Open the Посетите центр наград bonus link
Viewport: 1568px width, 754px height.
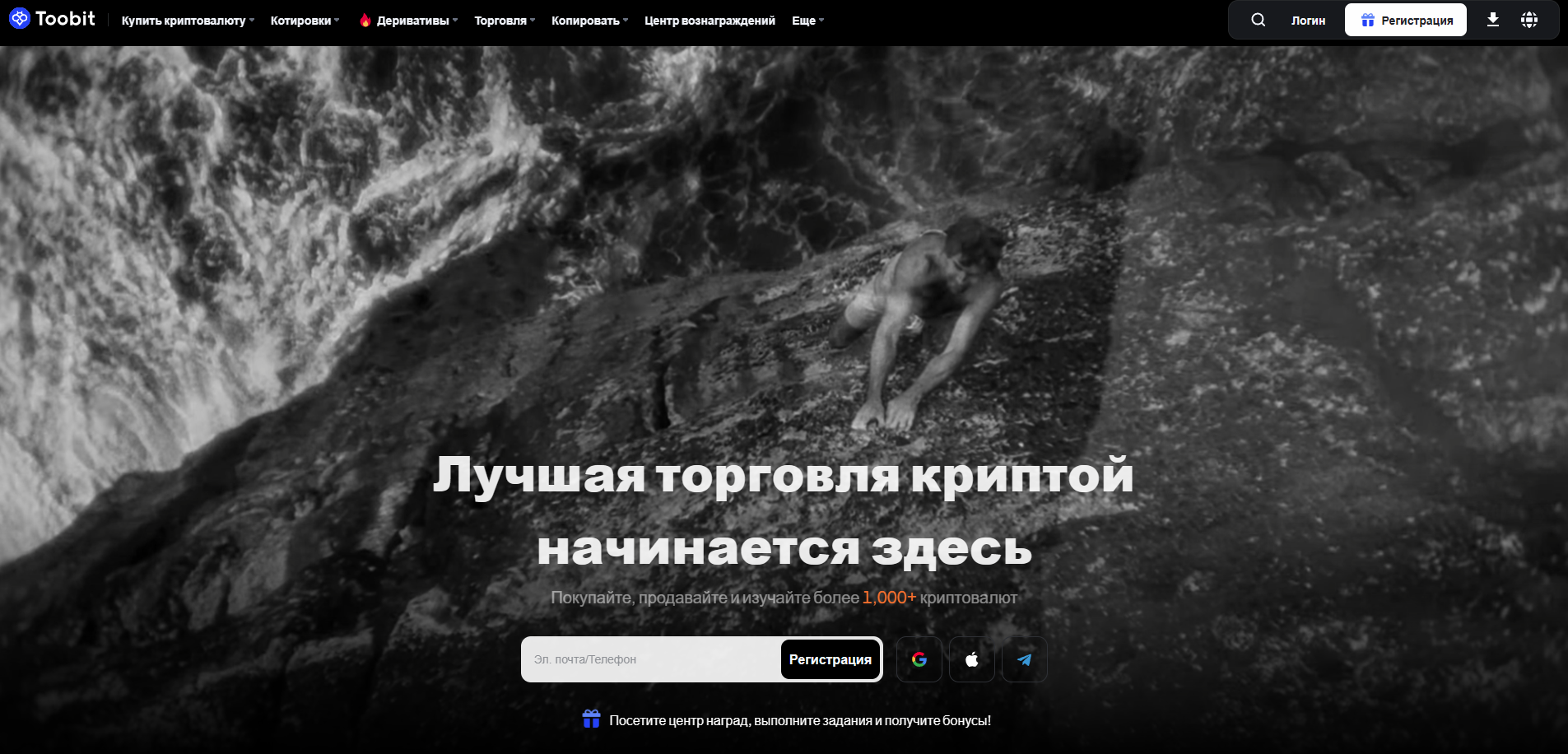click(x=799, y=720)
